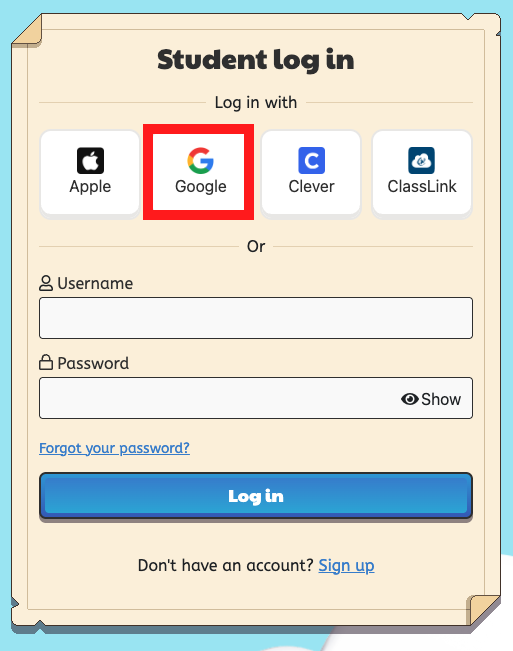Viewport: 513px width, 651px height.
Task: Choose the Google sign-in label
Action: click(200, 186)
